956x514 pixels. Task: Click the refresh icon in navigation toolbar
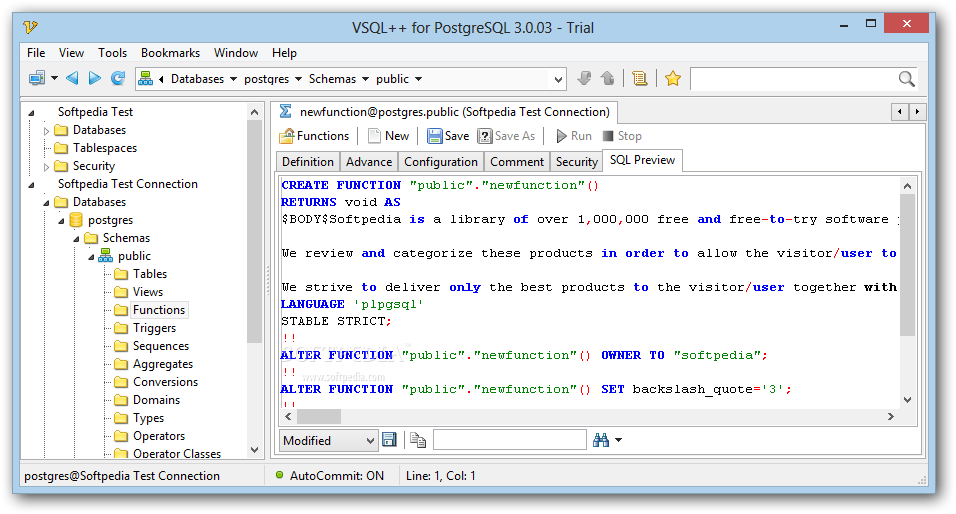pyautogui.click(x=118, y=78)
